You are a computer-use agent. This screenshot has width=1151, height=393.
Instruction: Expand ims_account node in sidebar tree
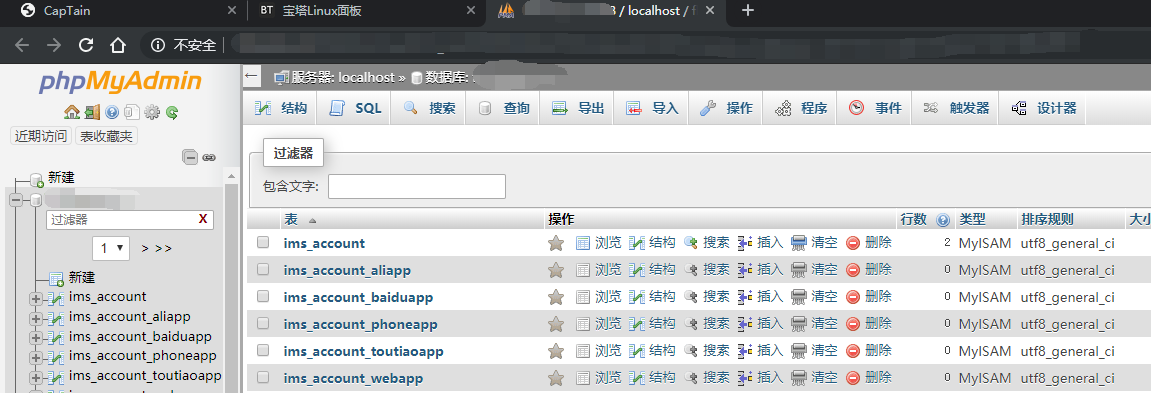pos(35,298)
